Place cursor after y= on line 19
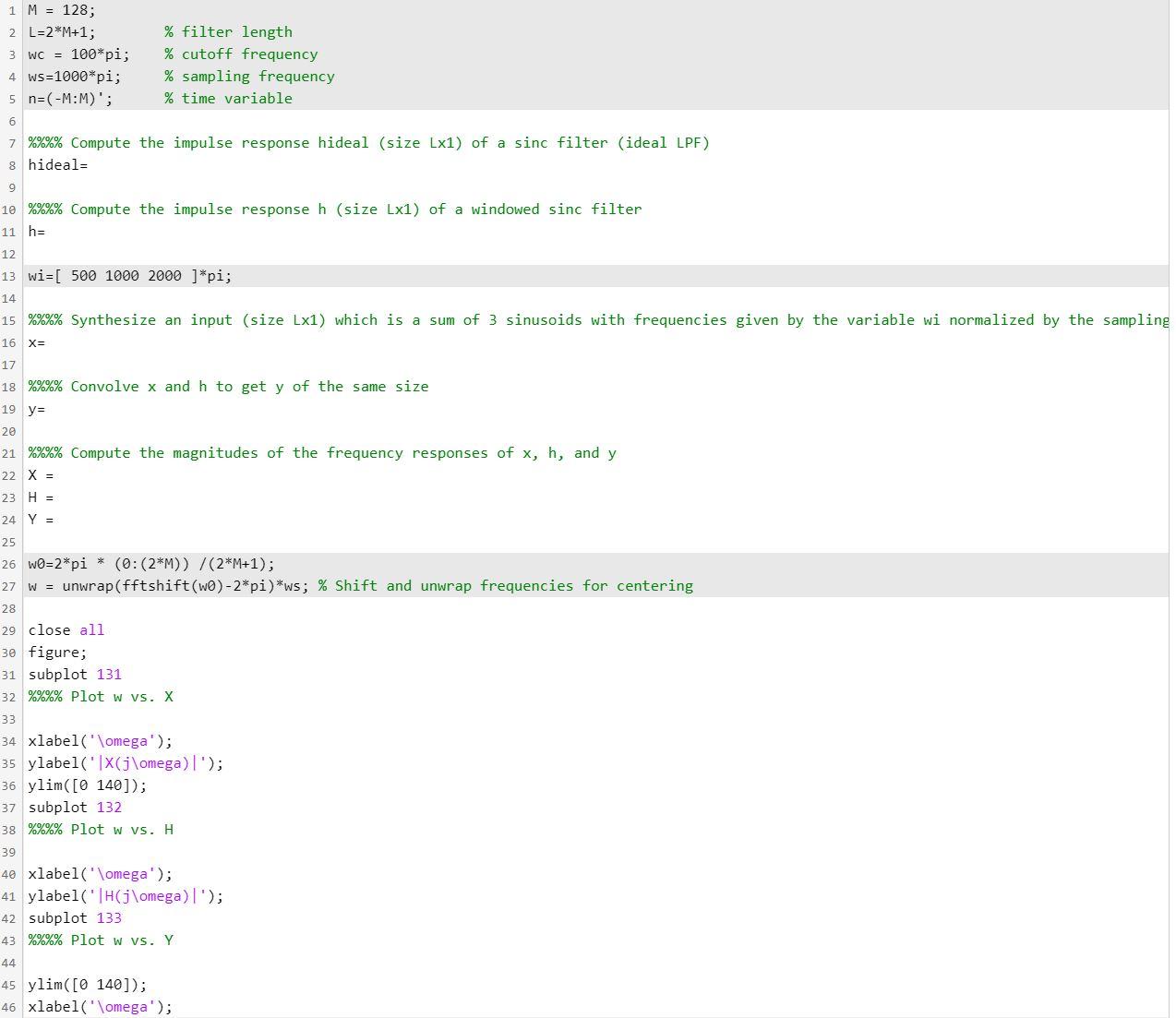This screenshot has width=1176, height=1018. 44,409
